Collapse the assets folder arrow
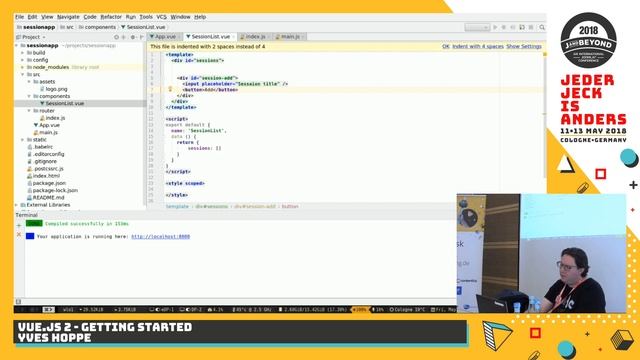Screen dimensions: 640x360 [29, 82]
